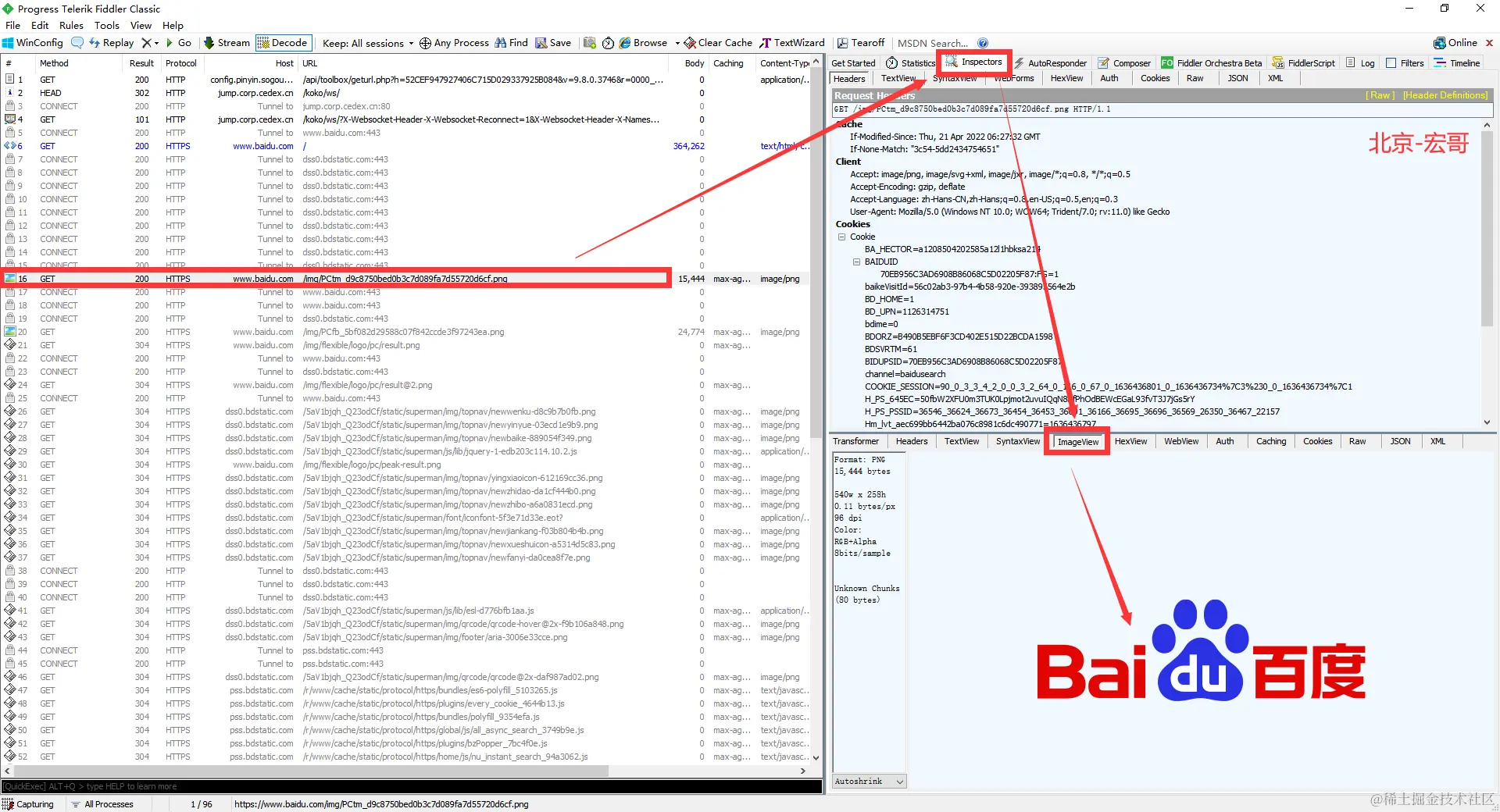Select response Transformer tab
Viewport: 1500px width, 812px height.
pyautogui.click(x=855, y=441)
